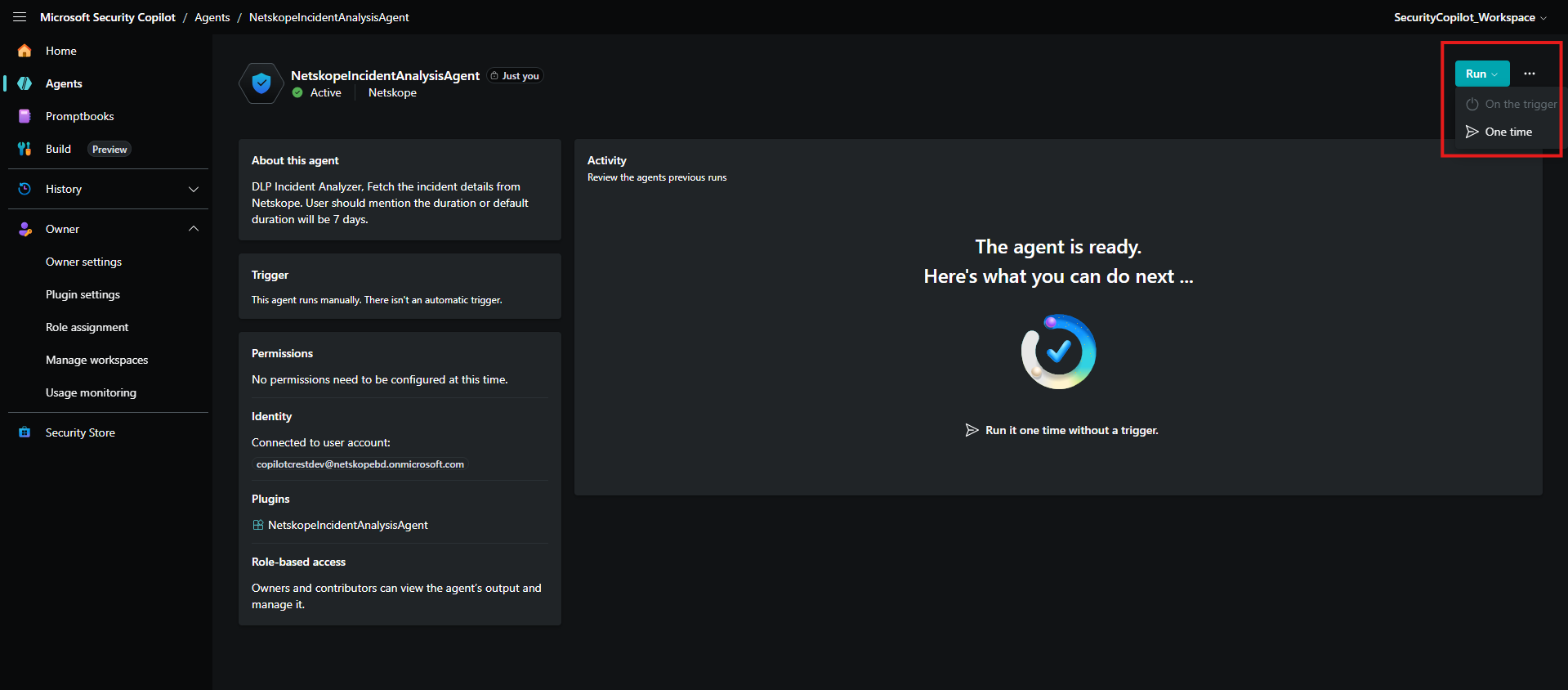Click the Promptbooks sidebar icon

[25, 116]
